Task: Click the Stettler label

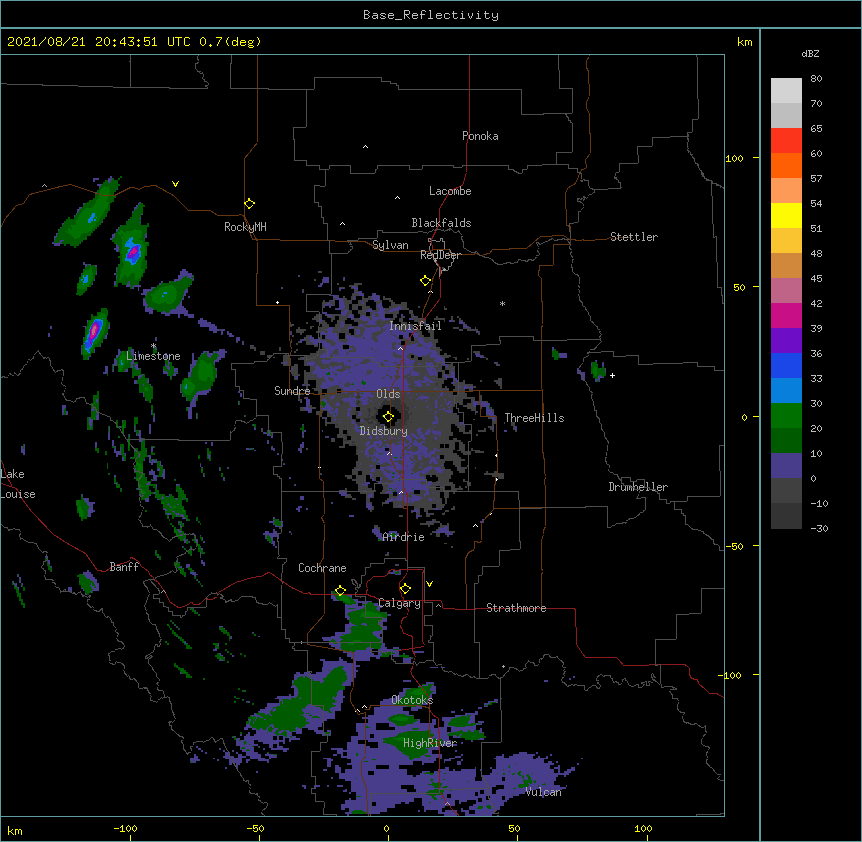Action: point(634,237)
